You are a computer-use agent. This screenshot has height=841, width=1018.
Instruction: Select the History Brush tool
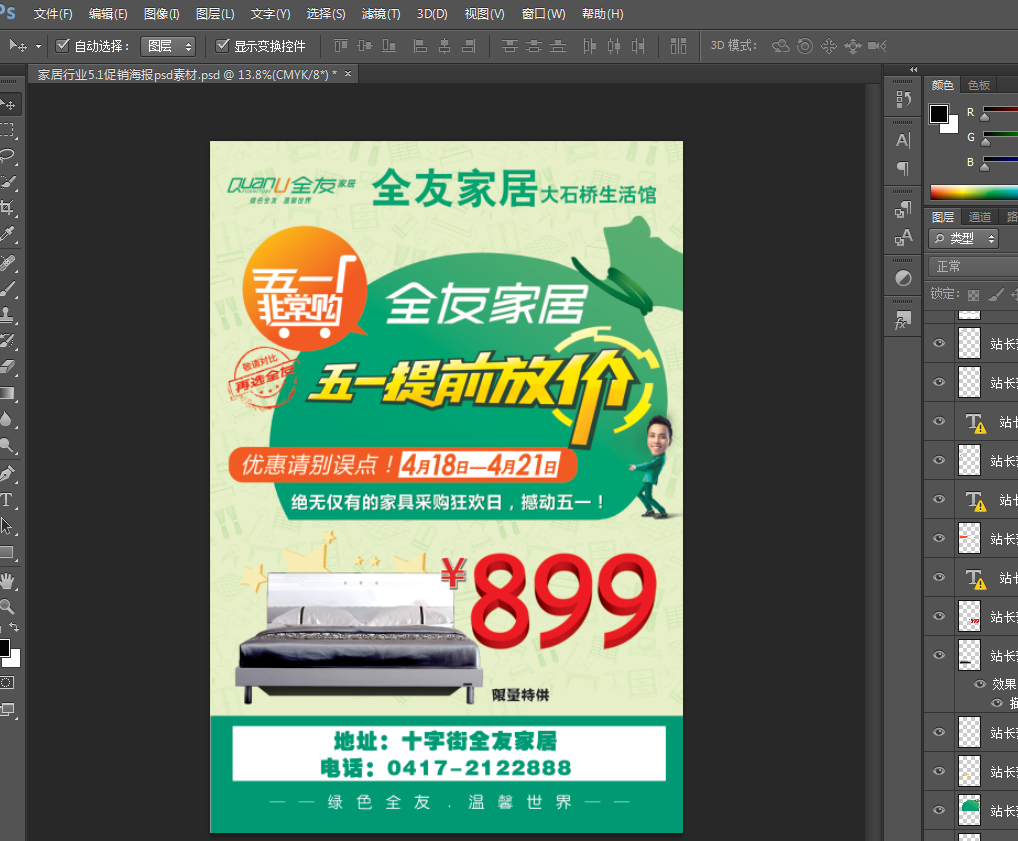tap(7, 340)
